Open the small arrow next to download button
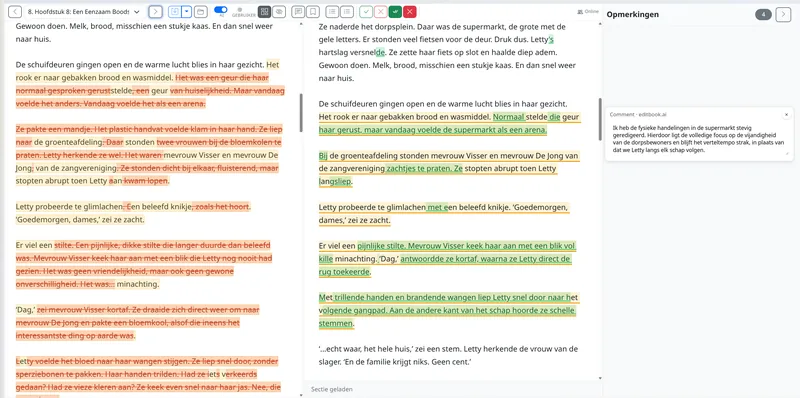Screen dimensions: 800x398 [187, 11]
